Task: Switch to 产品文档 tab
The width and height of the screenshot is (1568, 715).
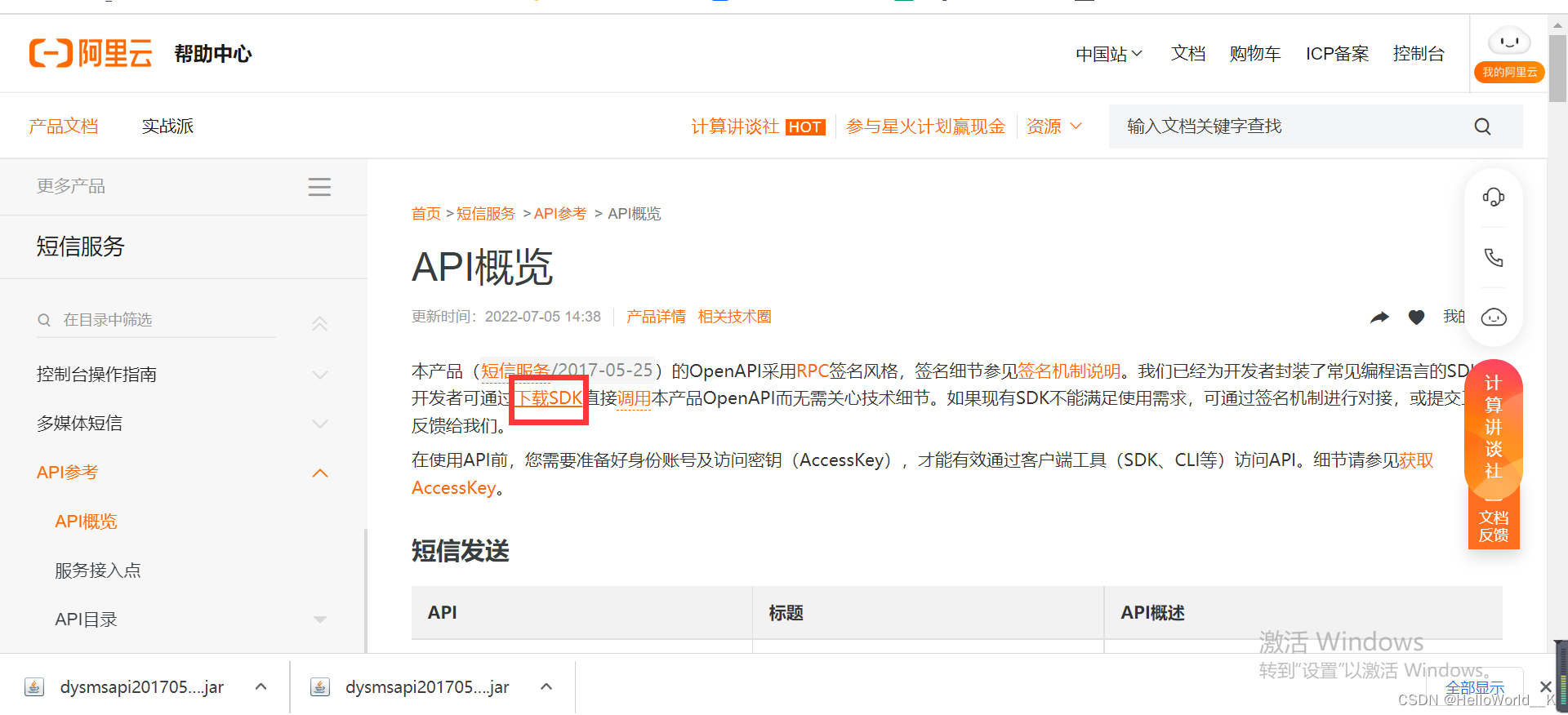Action: (64, 127)
